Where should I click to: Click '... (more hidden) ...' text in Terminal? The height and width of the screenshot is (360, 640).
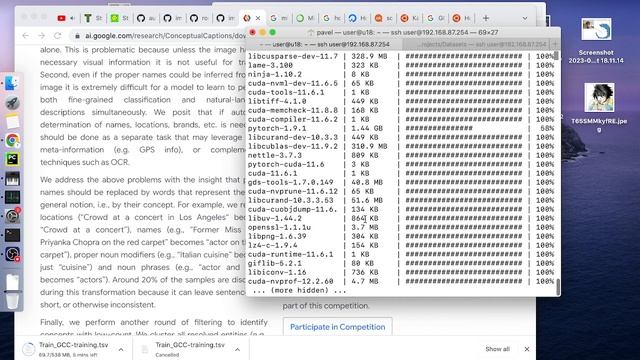pyautogui.click(x=299, y=291)
